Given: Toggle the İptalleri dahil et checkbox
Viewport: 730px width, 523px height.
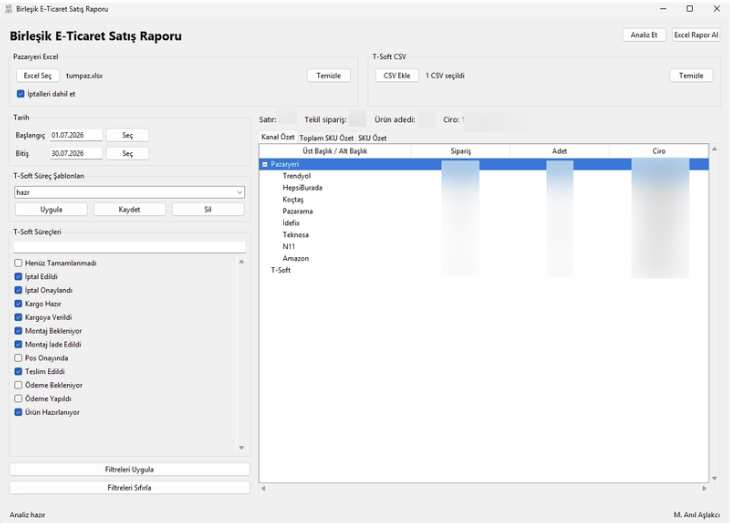Looking at the screenshot, I should click(20, 94).
